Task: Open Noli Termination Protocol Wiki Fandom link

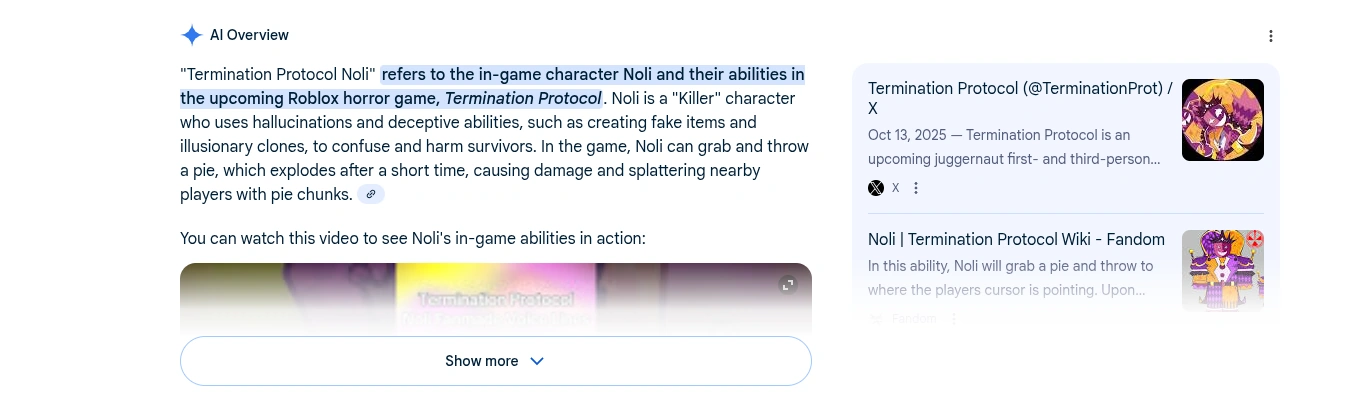Action: click(x=1016, y=239)
